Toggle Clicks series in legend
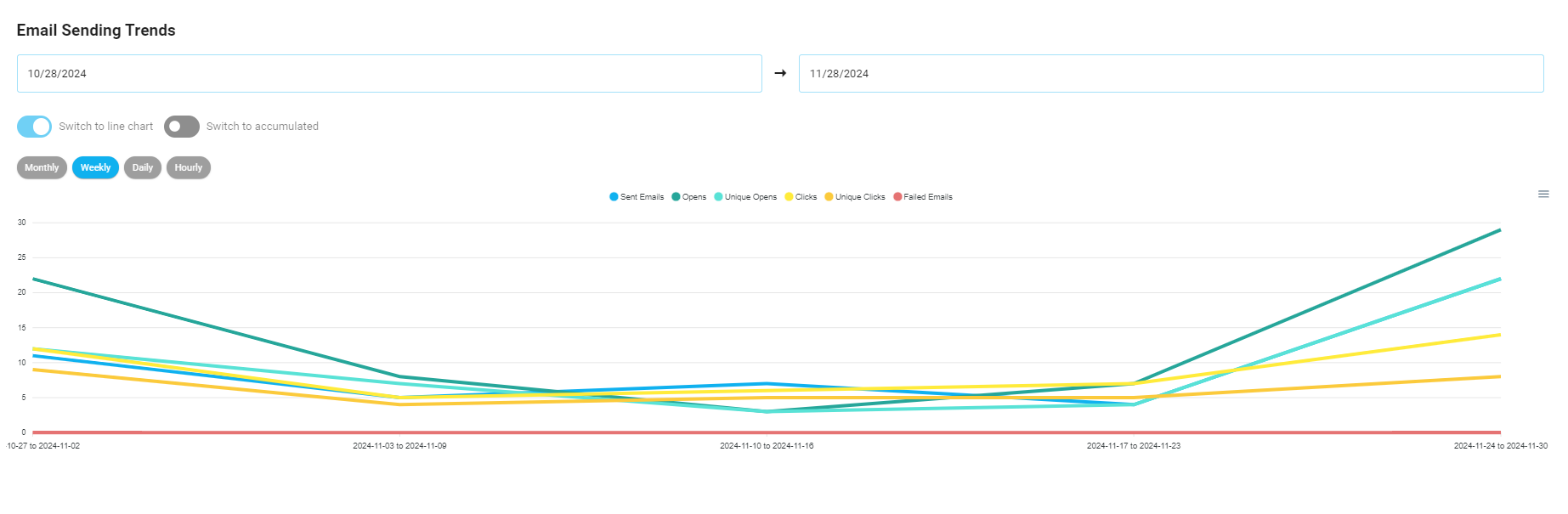The image size is (1568, 514). point(801,197)
